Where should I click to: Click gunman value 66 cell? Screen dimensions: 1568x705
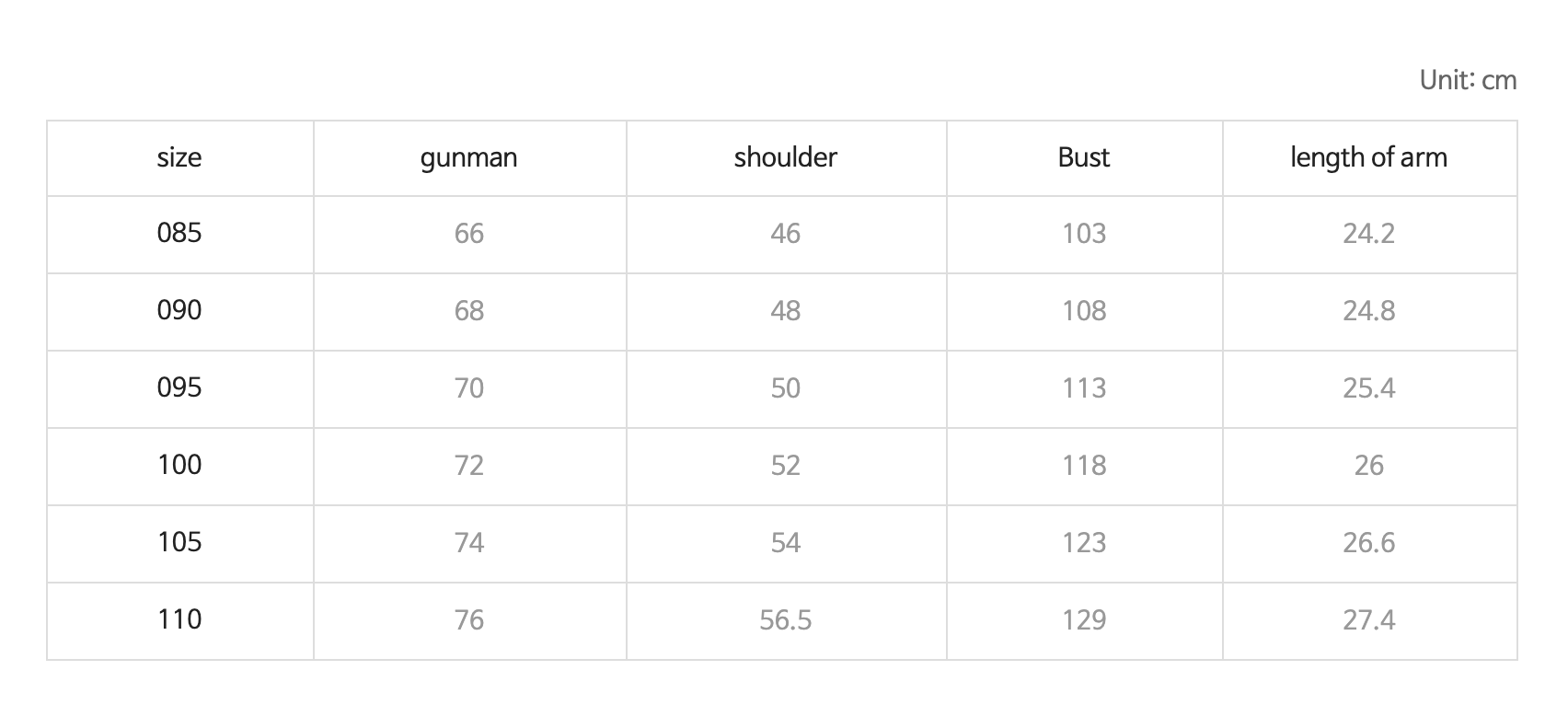click(469, 233)
